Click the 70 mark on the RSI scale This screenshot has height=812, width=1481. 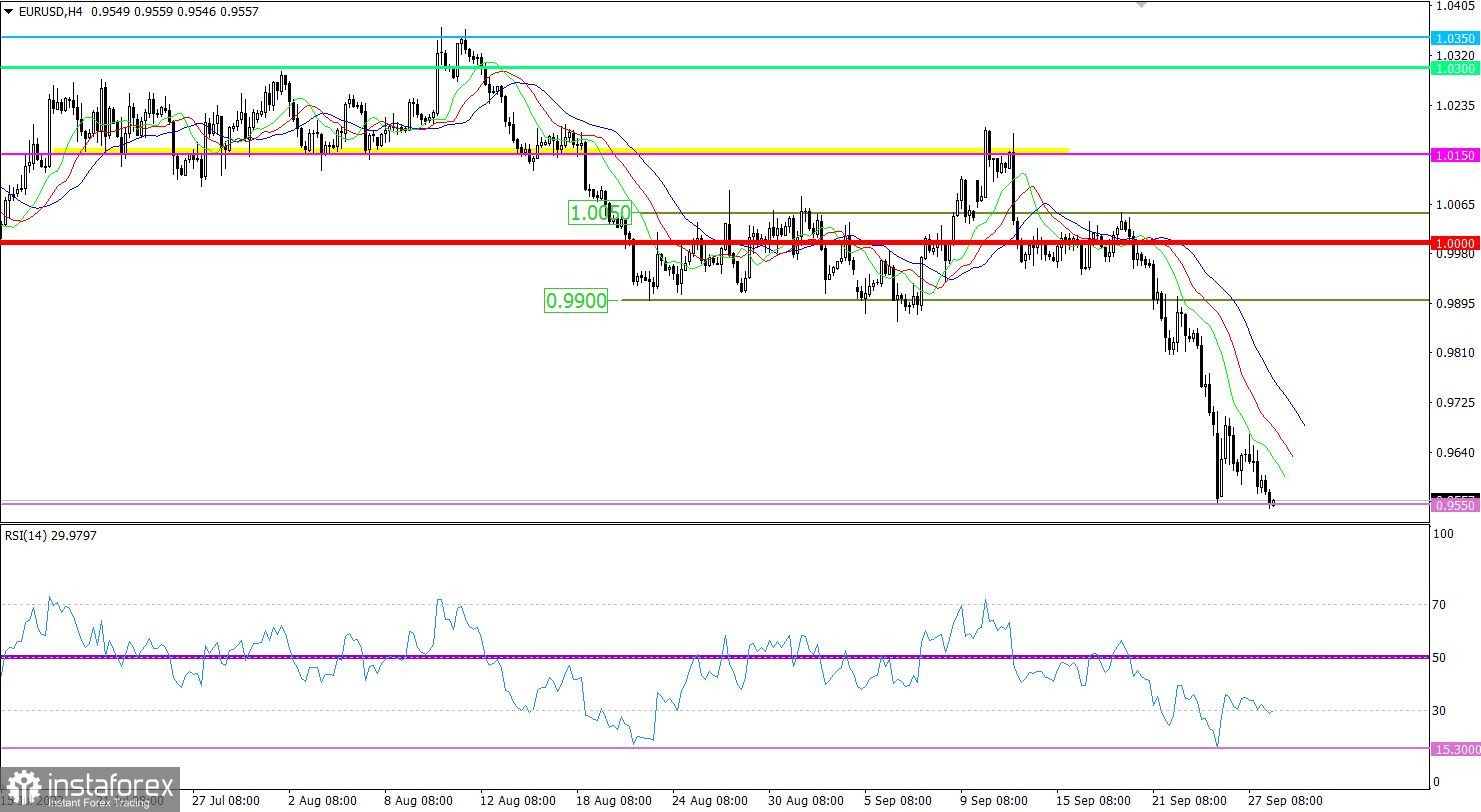pos(1441,605)
